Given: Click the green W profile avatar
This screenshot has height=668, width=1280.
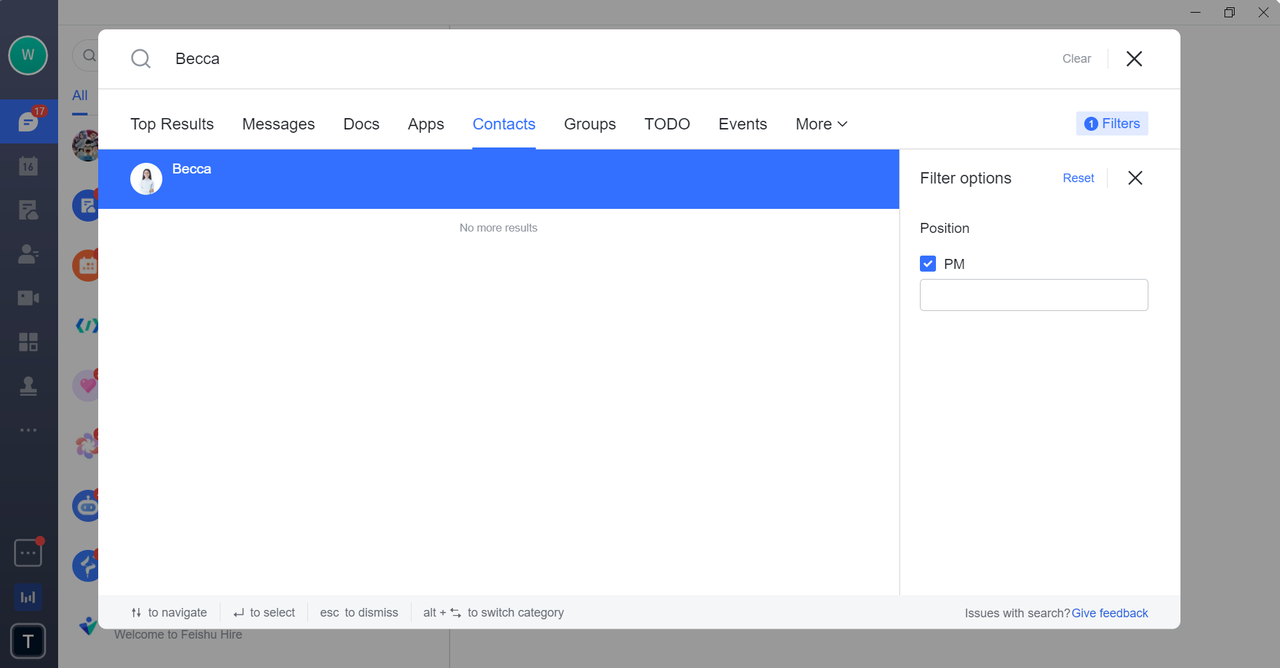Looking at the screenshot, I should [x=28, y=55].
